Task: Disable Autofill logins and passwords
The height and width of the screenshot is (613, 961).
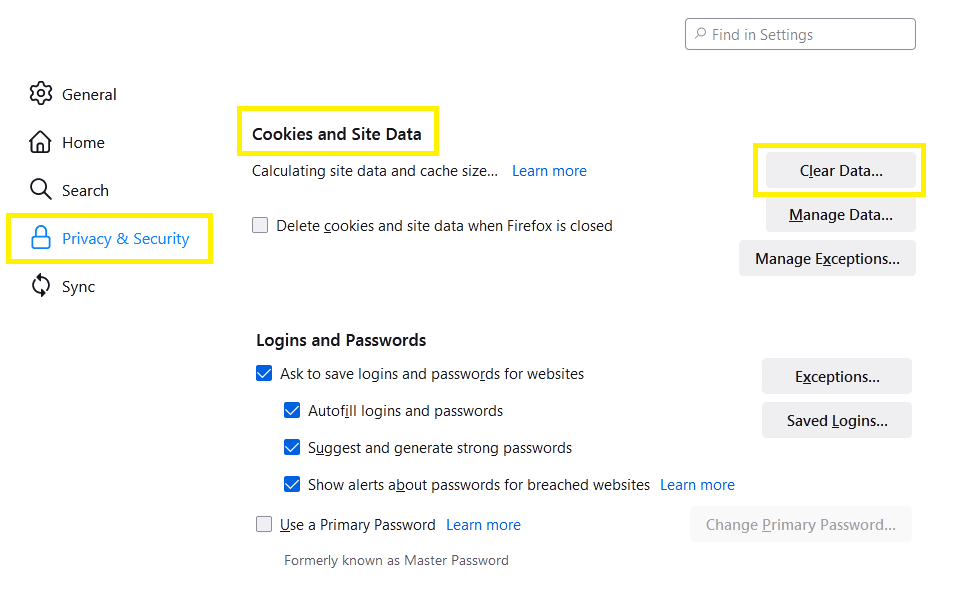Action: pyautogui.click(x=292, y=410)
